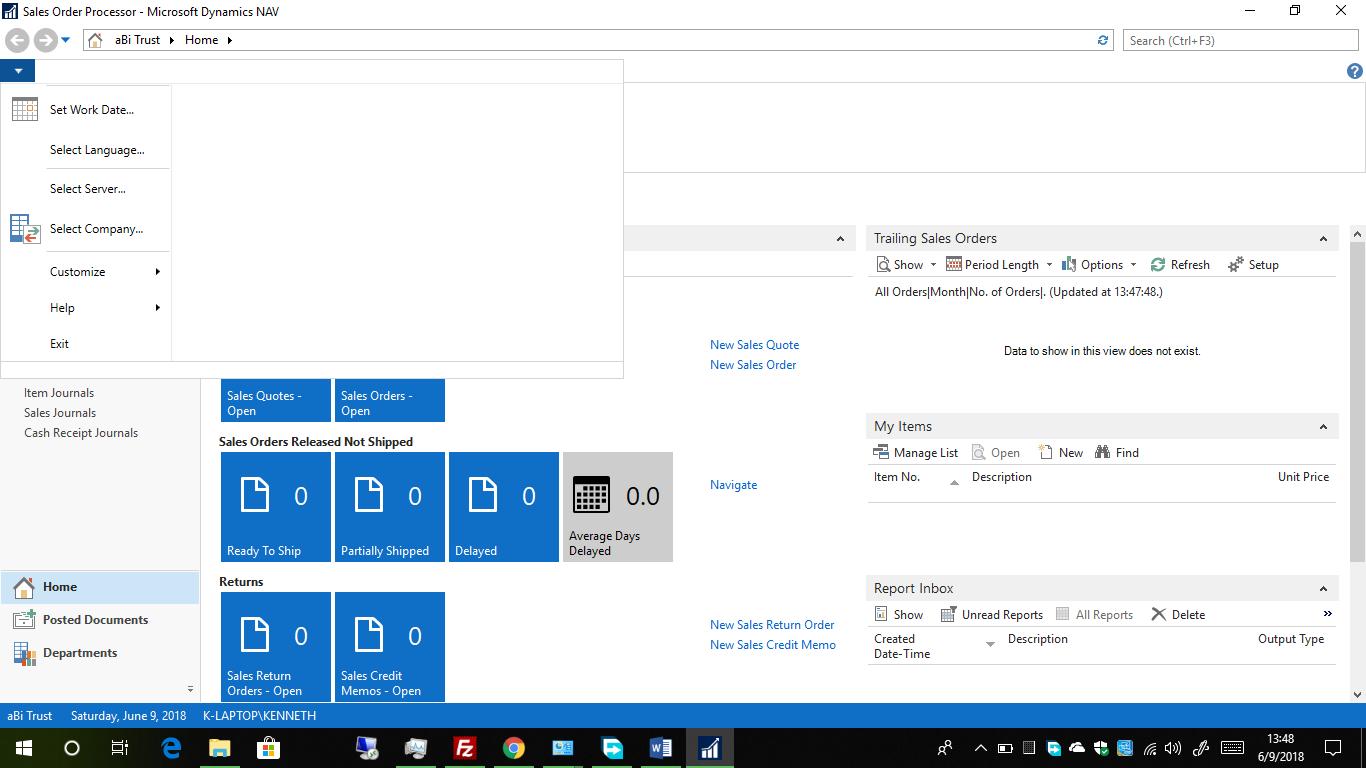Expand Report Inbox toolbar overflow chevron
The width and height of the screenshot is (1366, 768).
(1328, 614)
